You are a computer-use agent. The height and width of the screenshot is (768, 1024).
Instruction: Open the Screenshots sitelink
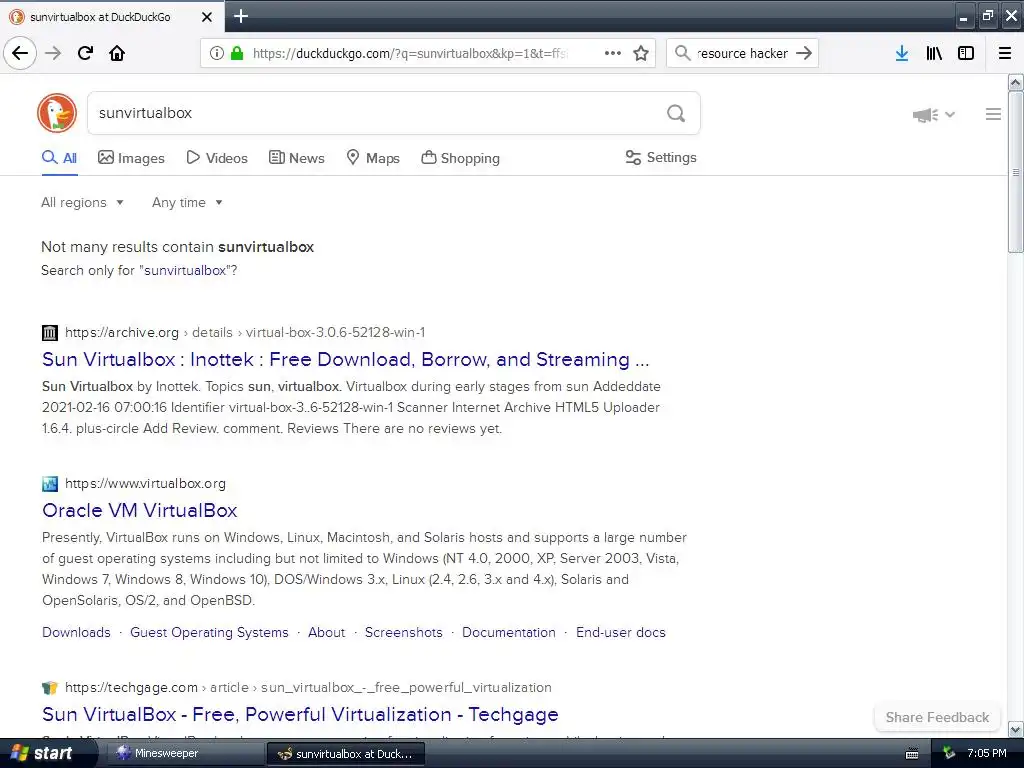tap(404, 632)
